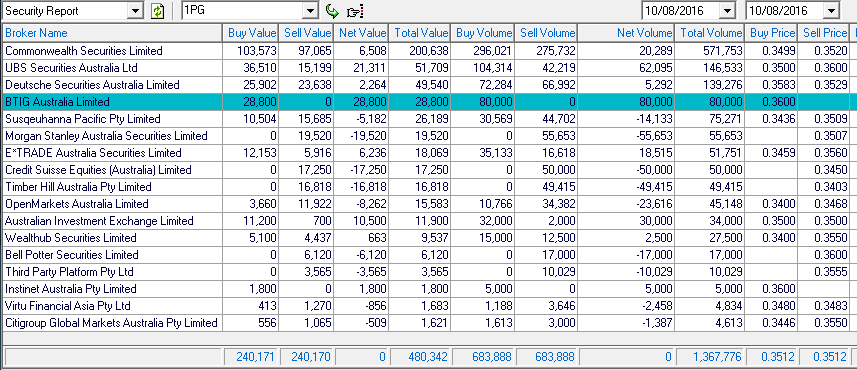Viewport: 857px width, 370px height.
Task: Click into the 1PG security code field
Action: point(243,11)
